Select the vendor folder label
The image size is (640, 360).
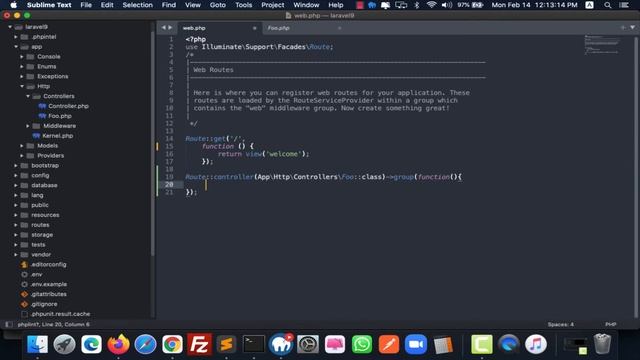(41, 255)
